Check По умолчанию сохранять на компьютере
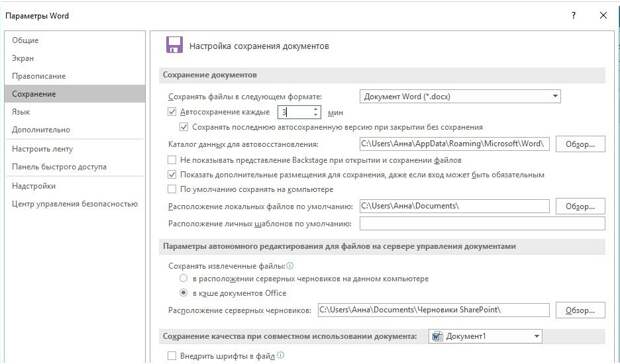The width and height of the screenshot is (620, 364). [x=172, y=189]
